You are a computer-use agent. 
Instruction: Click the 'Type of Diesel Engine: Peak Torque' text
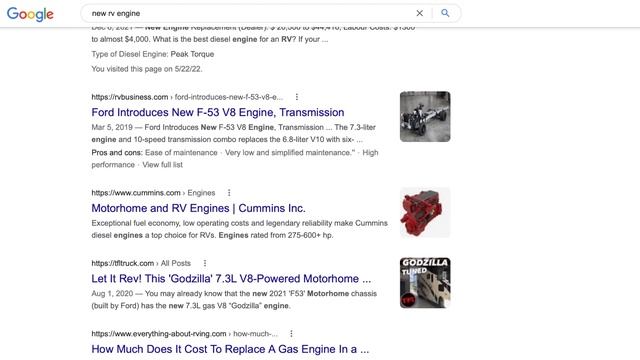pos(153,54)
